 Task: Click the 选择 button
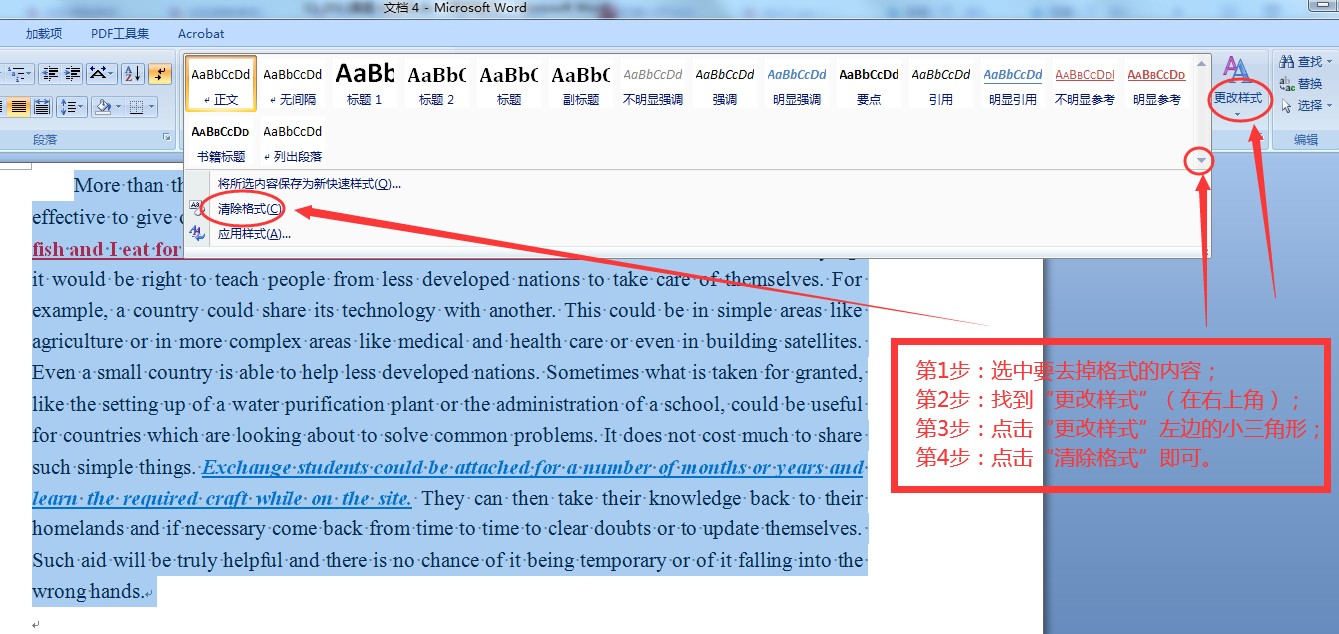[1300, 105]
